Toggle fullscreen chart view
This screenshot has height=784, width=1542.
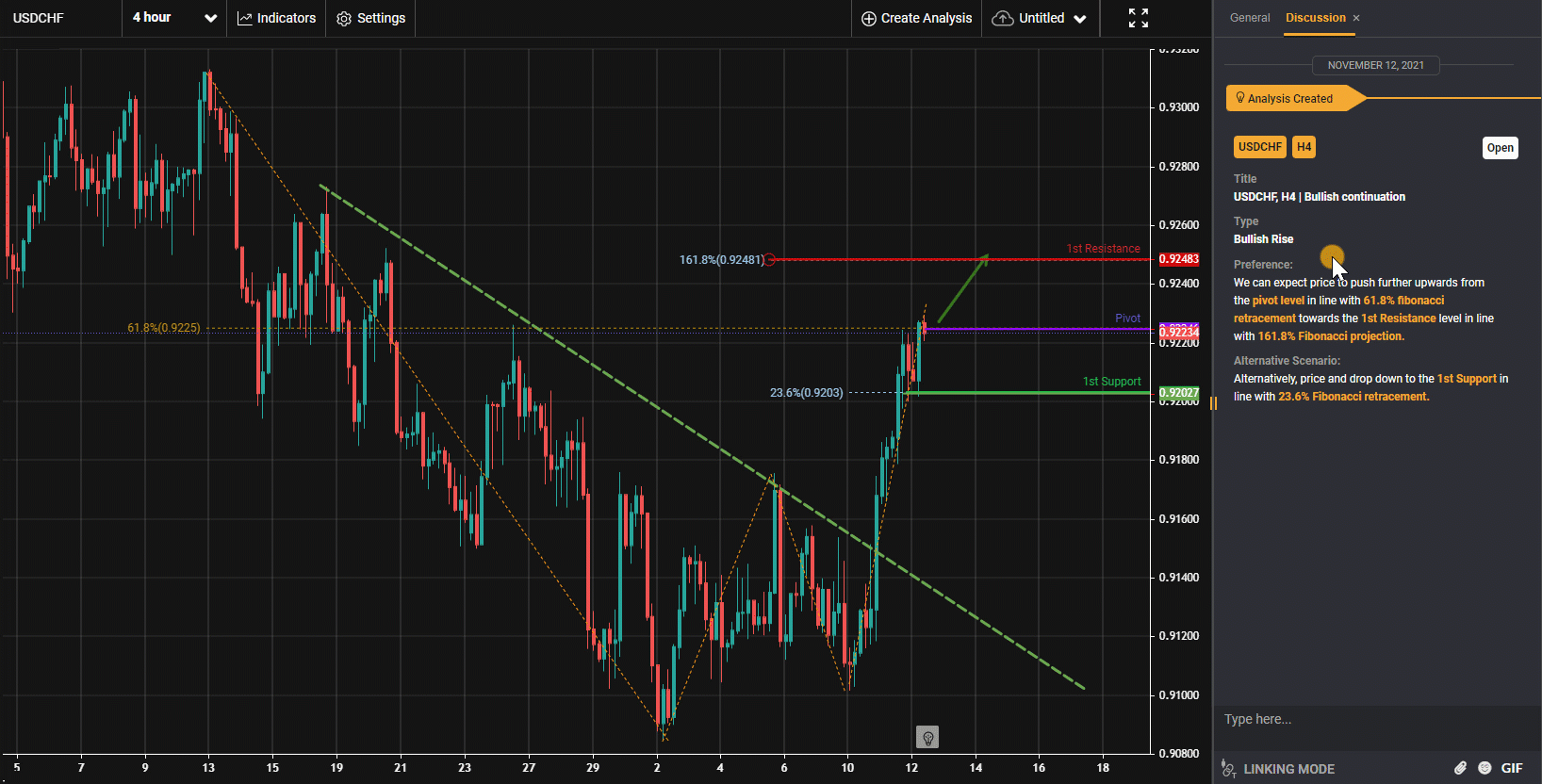tap(1139, 18)
